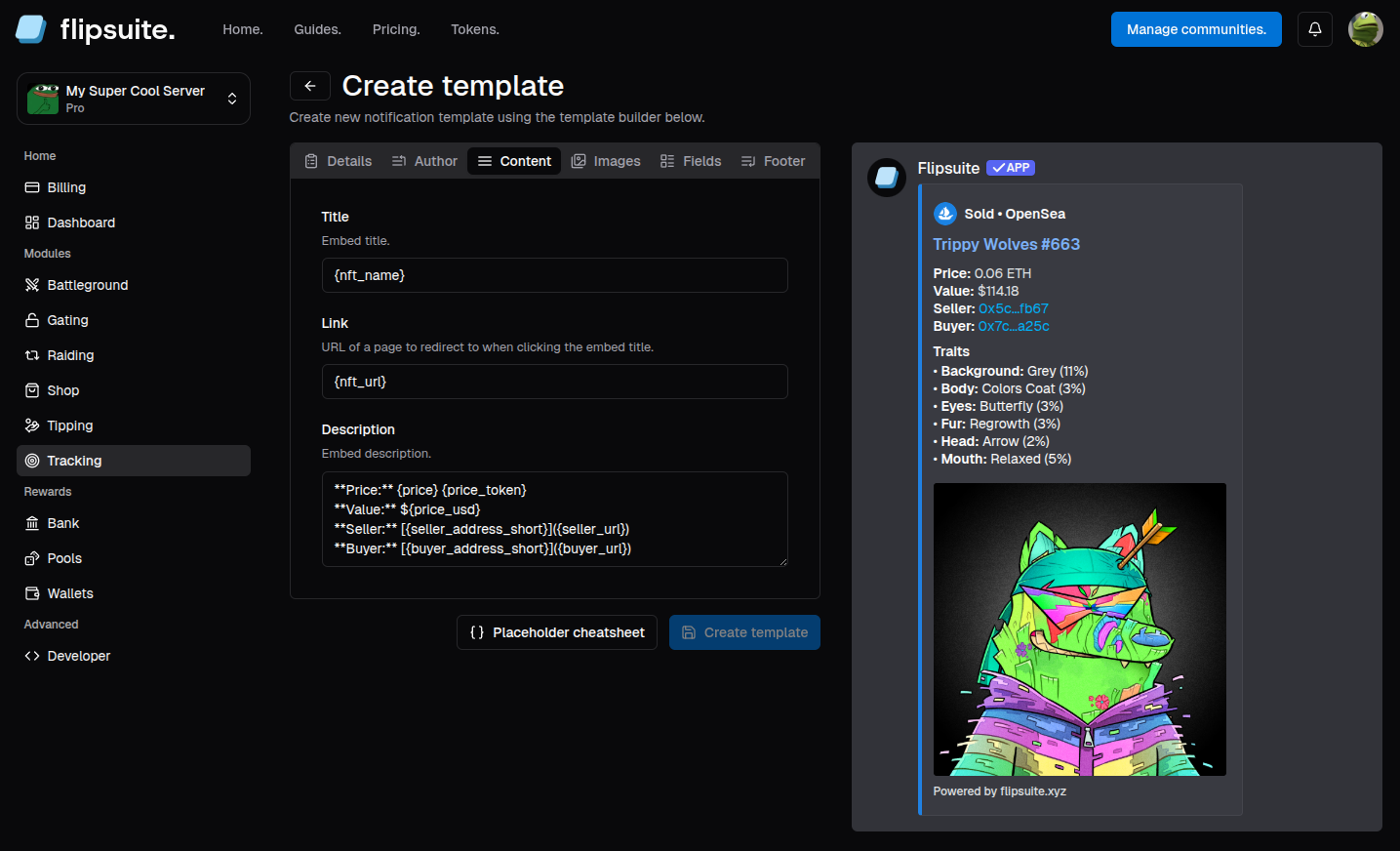
Task: Click the Flipsuite bot avatar in preview
Action: [887, 178]
